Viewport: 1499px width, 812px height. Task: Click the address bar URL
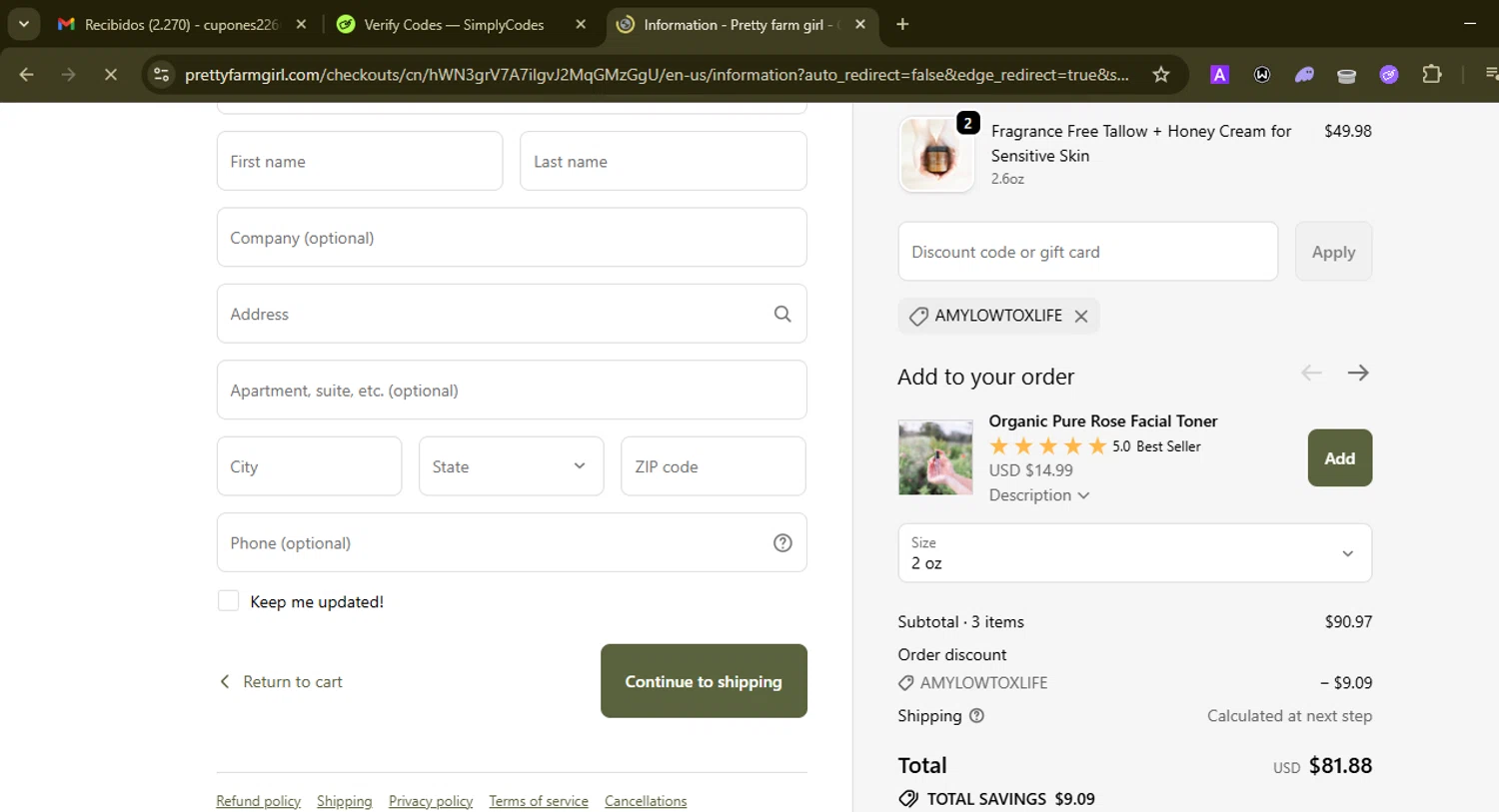coord(657,75)
